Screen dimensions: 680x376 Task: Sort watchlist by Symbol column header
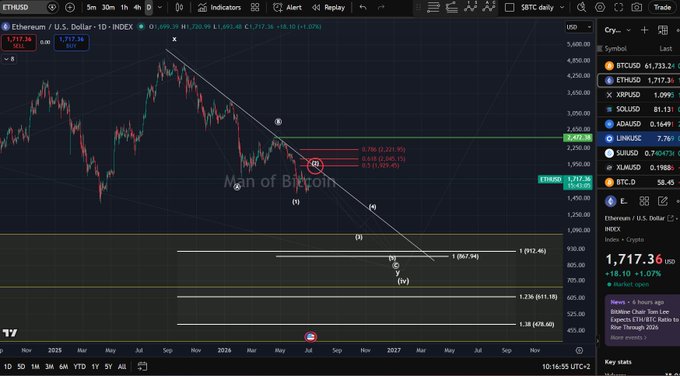[x=615, y=49]
